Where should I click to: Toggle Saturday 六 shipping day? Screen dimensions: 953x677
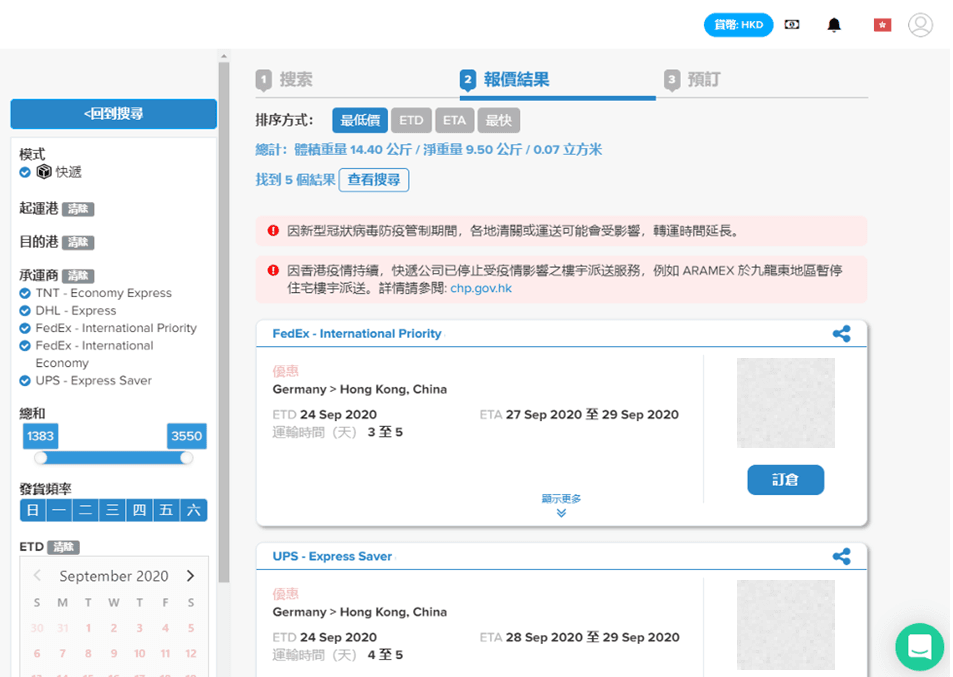(x=194, y=510)
